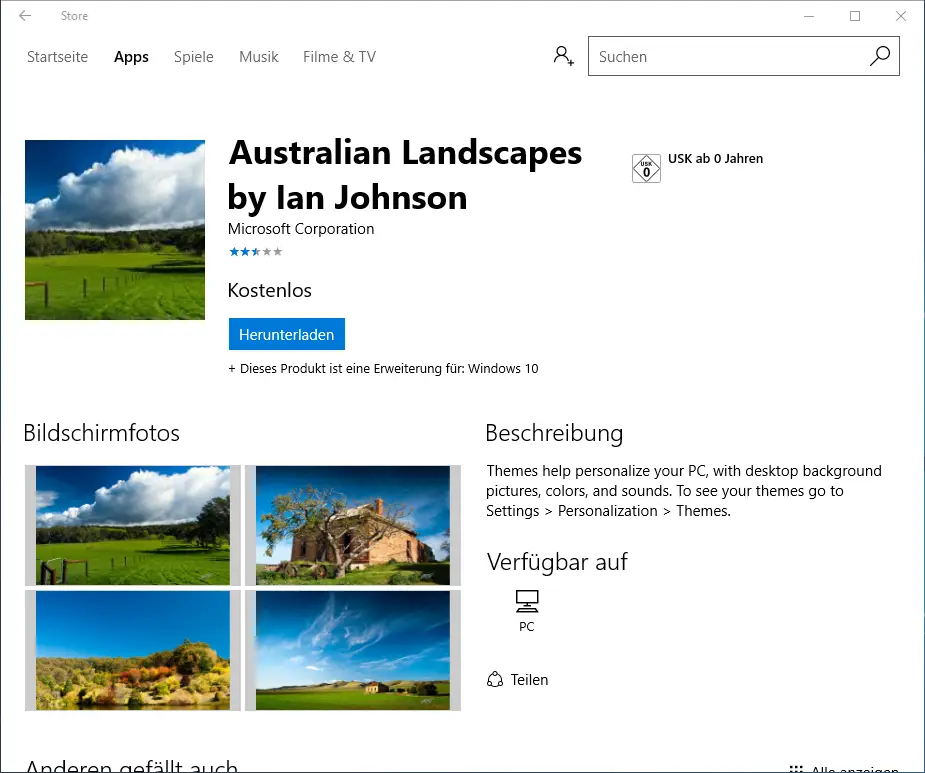
Task: Click the USK 0 rating badge
Action: tap(646, 169)
